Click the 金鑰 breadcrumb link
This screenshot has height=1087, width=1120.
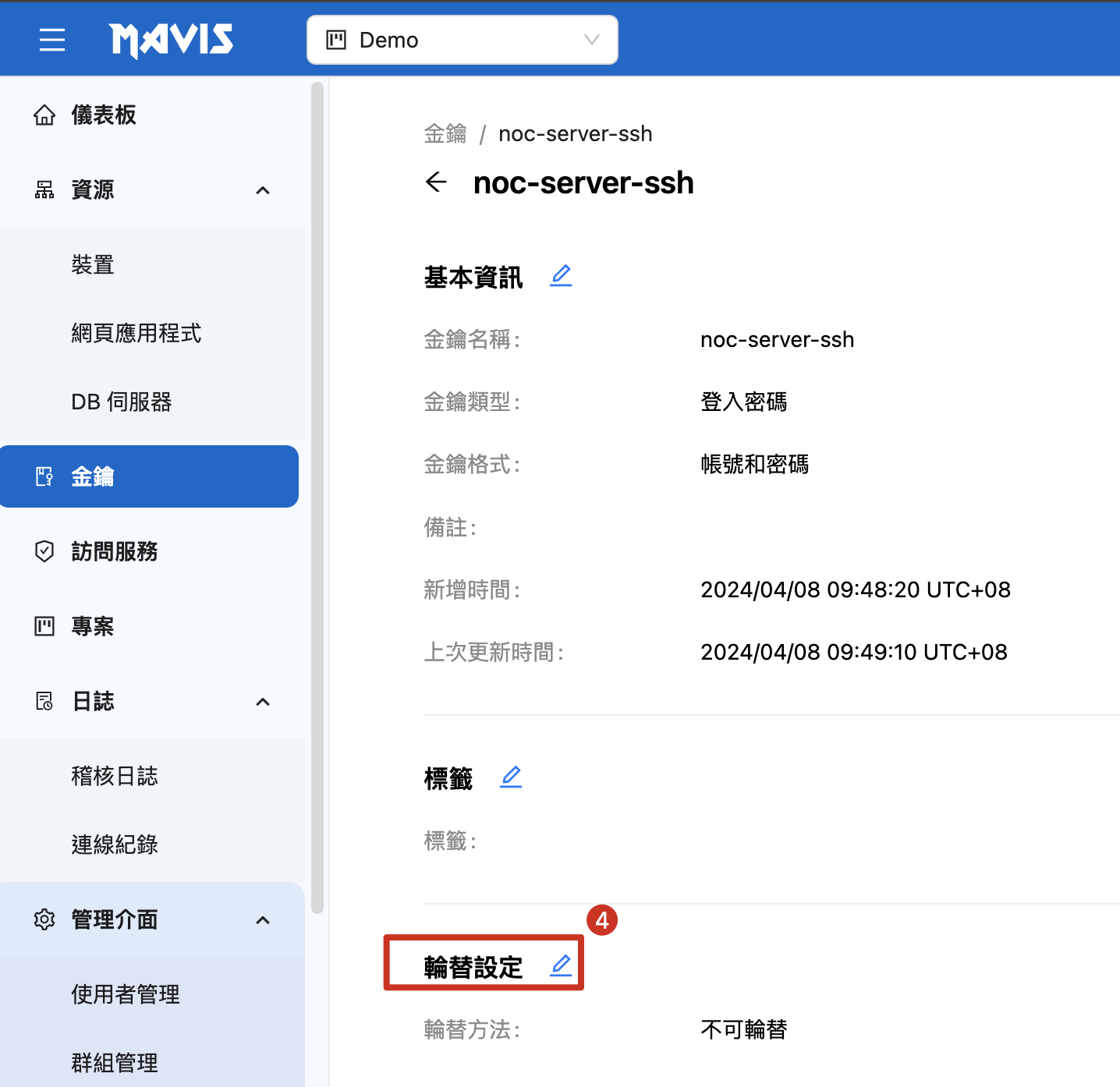pyautogui.click(x=445, y=134)
